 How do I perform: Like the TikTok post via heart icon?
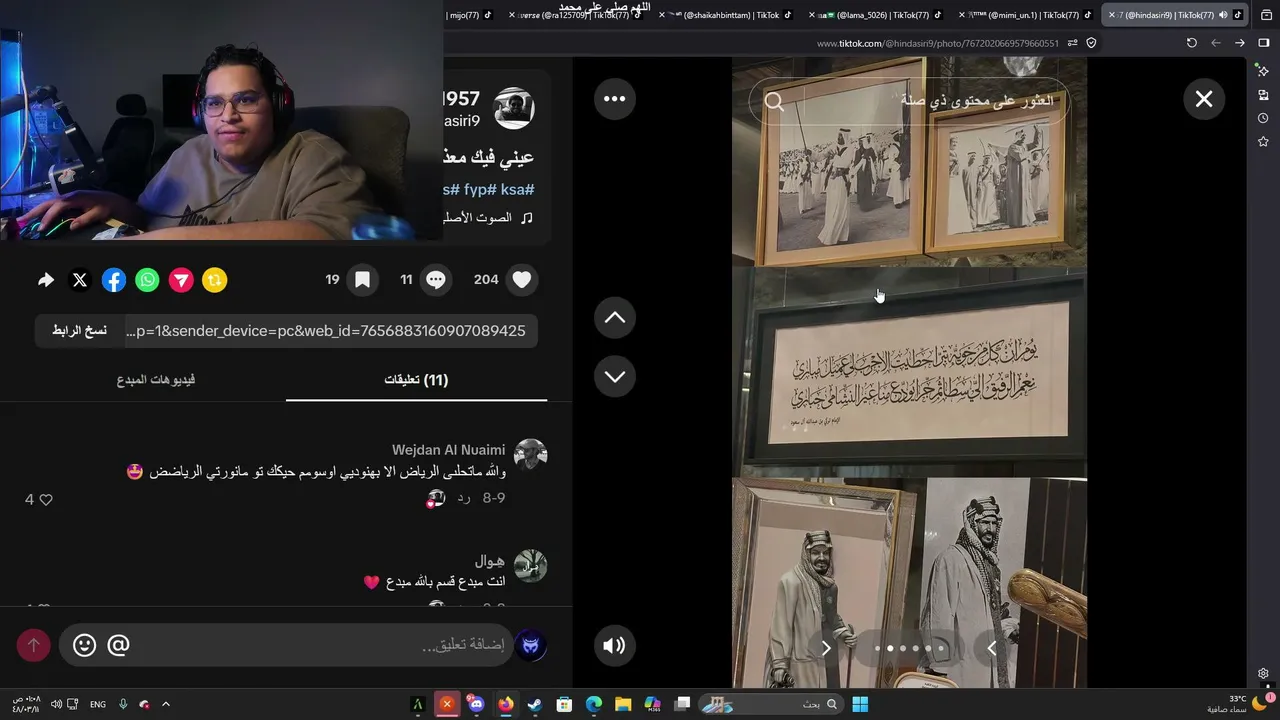pyautogui.click(x=521, y=280)
